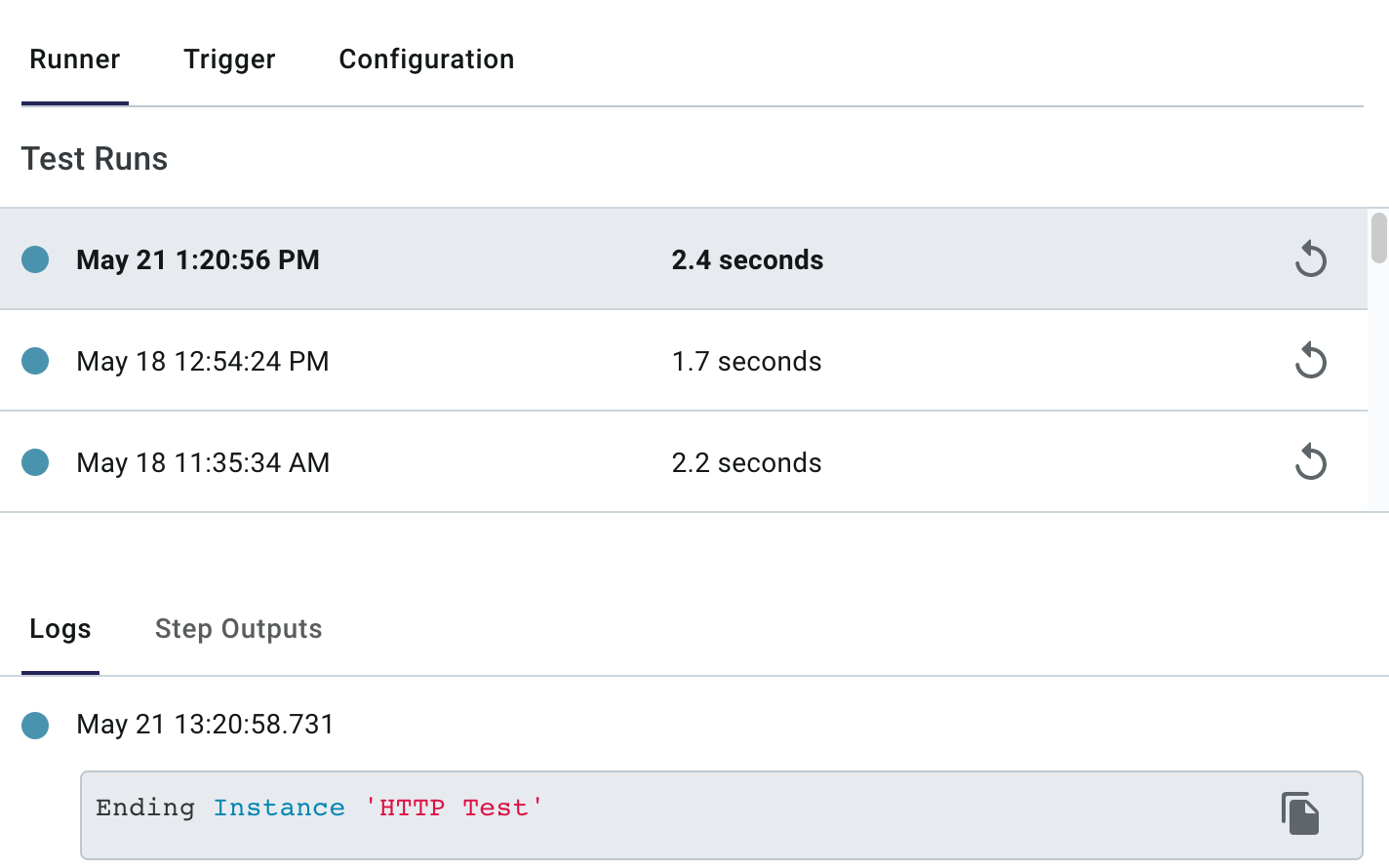Click the Test Runs heading
Image resolution: width=1389 pixels, height=868 pixels.
coord(94,158)
